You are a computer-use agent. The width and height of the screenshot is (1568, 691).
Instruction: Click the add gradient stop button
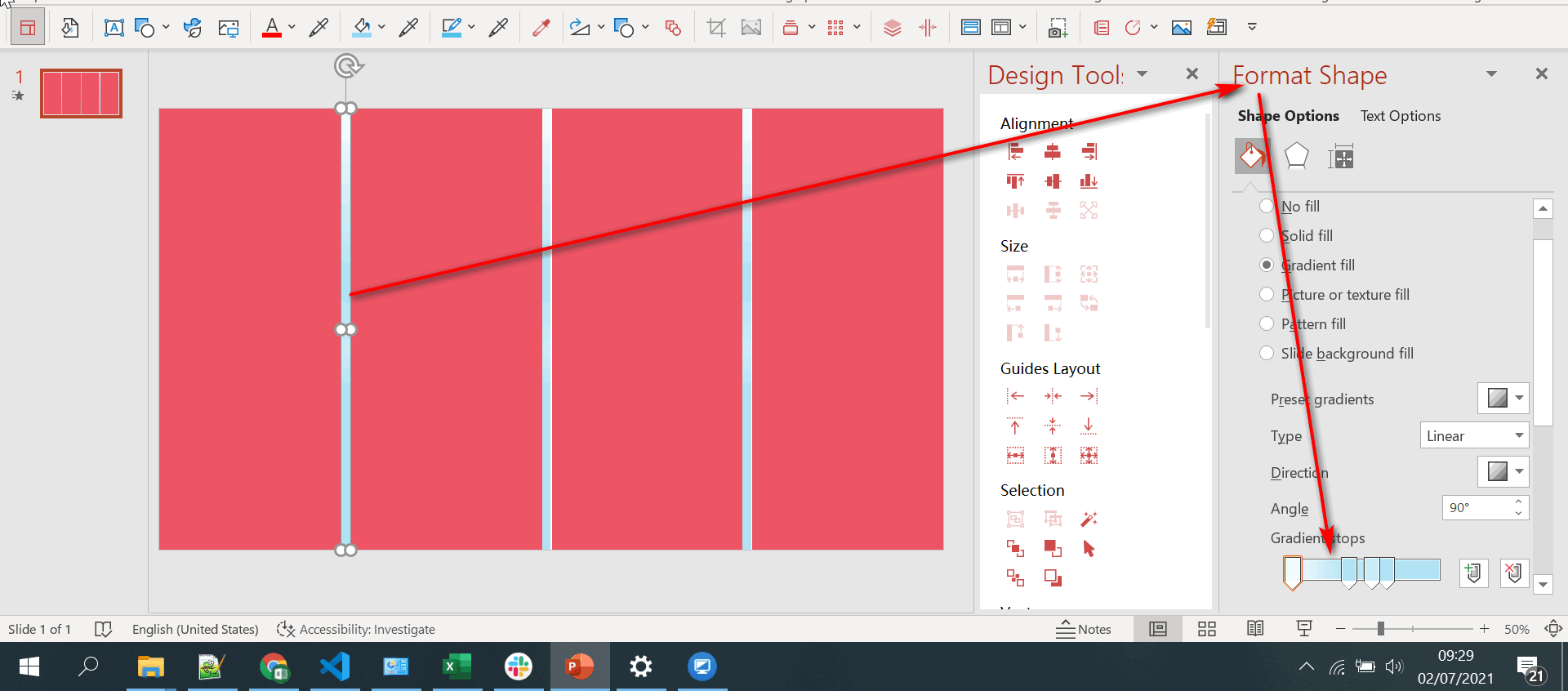coord(1473,573)
